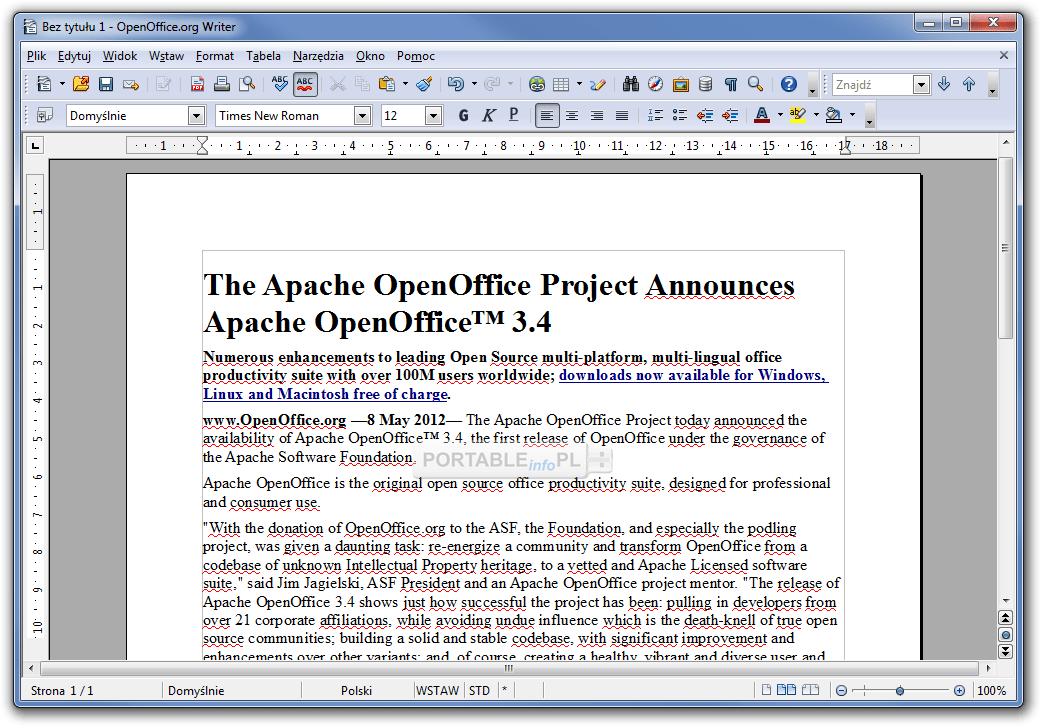Toggle AutoSpellcheck red-underline ABC button
Screen dimensions: 1042x727
(x=305, y=84)
